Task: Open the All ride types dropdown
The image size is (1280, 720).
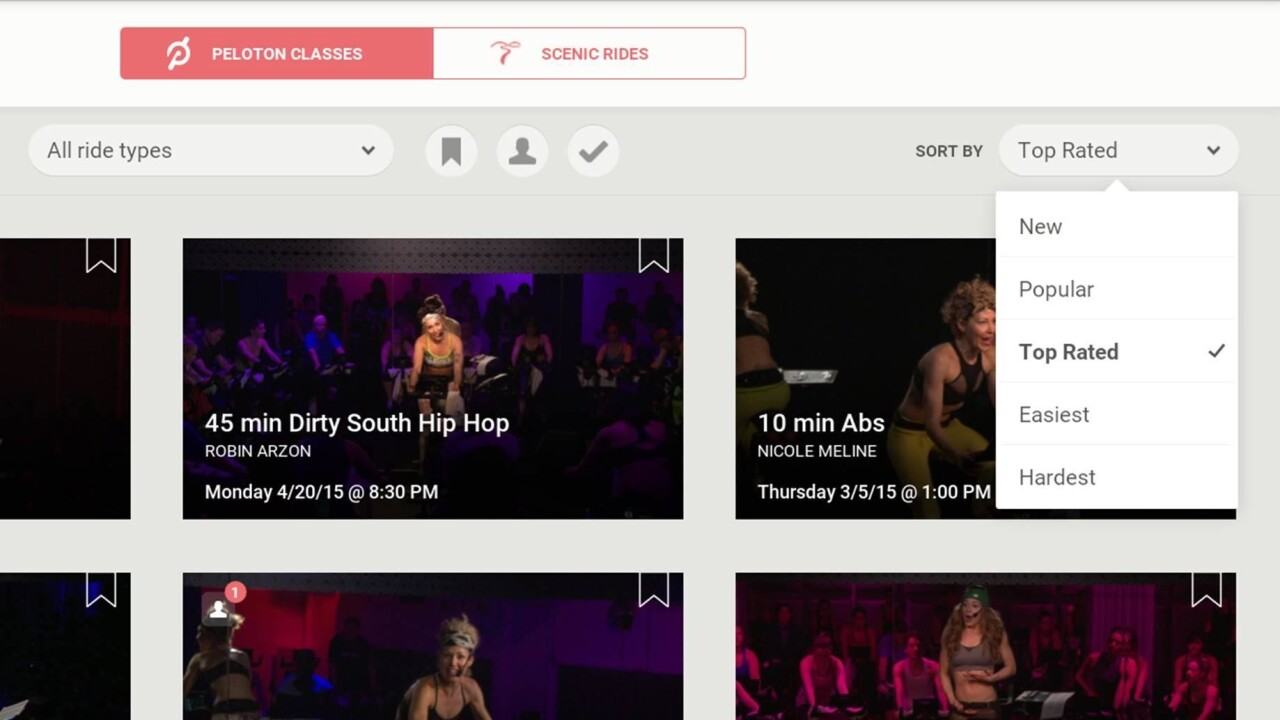Action: pos(210,150)
